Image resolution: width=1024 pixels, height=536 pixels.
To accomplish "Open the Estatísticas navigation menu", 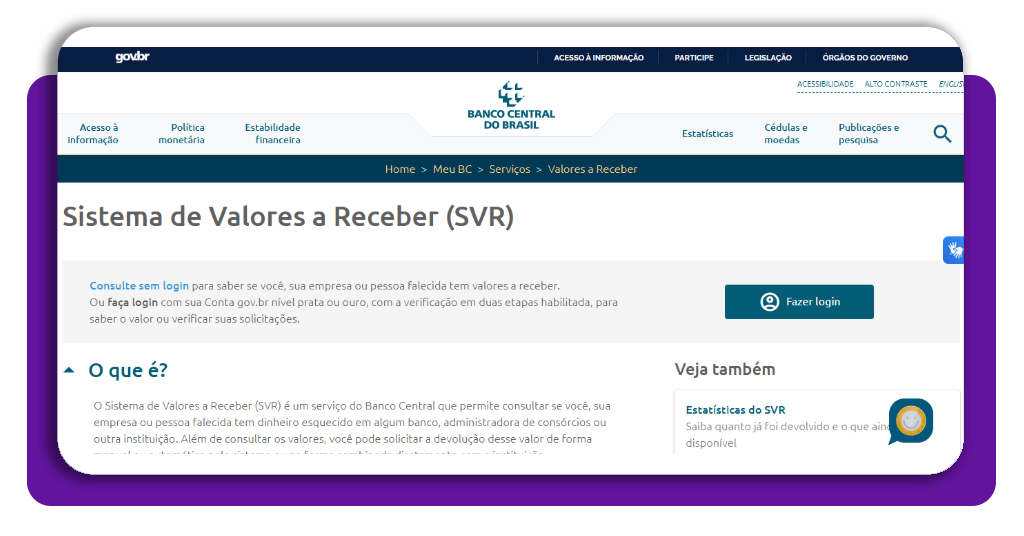I will pyautogui.click(x=707, y=134).
